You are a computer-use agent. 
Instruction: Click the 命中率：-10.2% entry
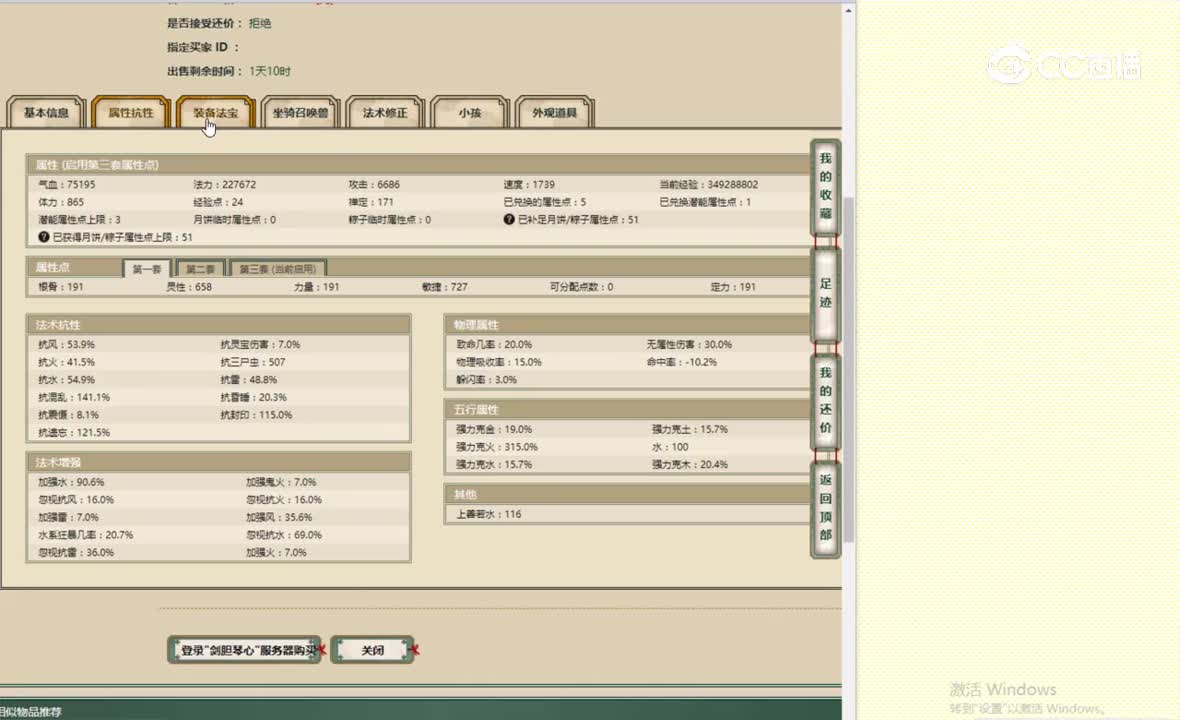(x=681, y=362)
